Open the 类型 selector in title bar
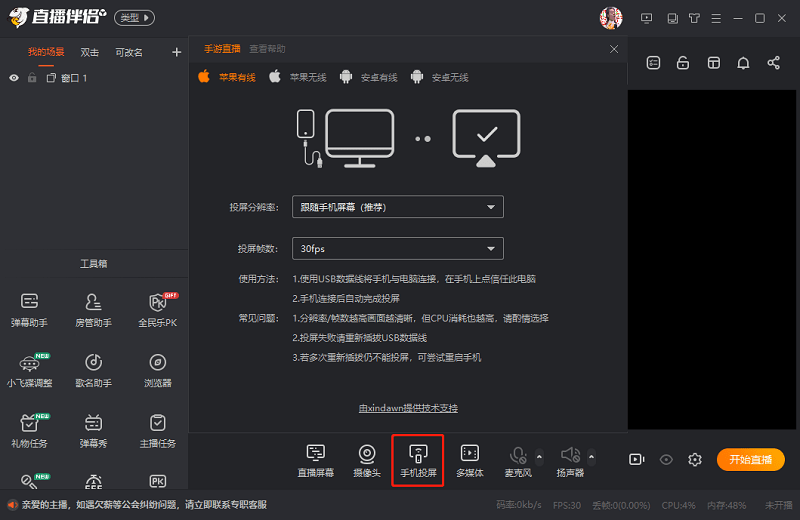 click(x=134, y=18)
